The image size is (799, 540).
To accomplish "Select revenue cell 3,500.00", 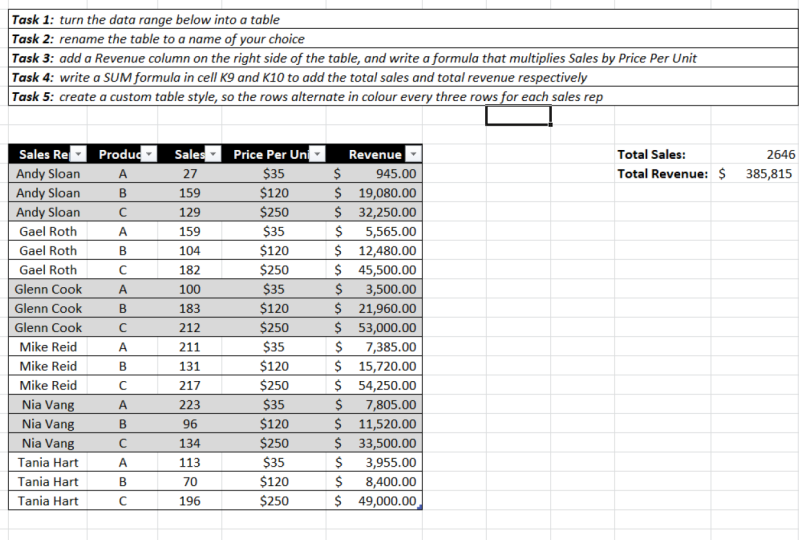I will [374, 289].
